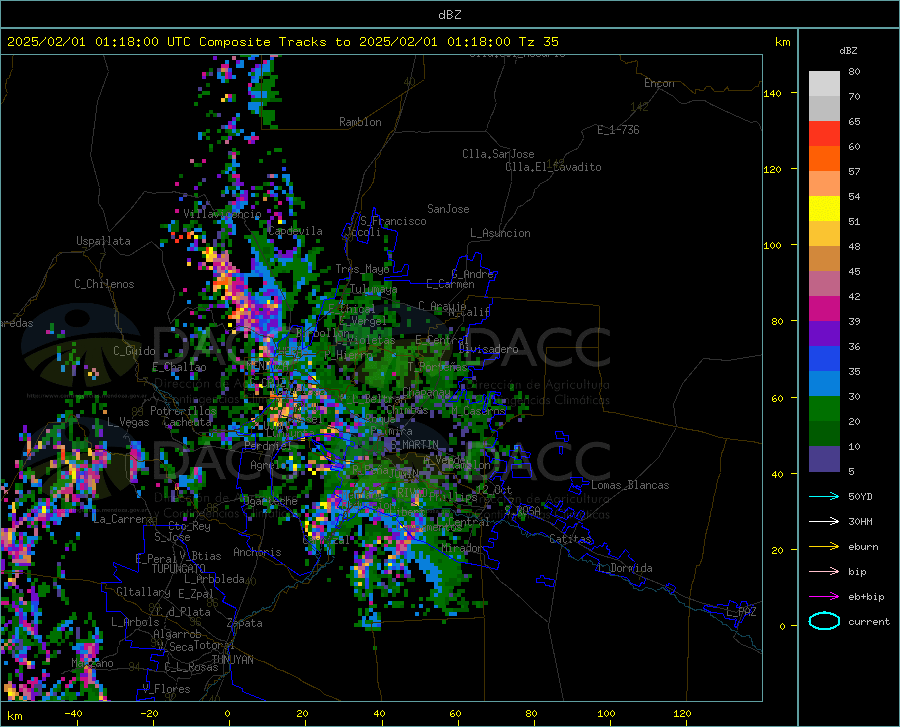This screenshot has height=727, width=900.
Task: Click the 140 km vertical axis tick label
Action: [x=772, y=94]
